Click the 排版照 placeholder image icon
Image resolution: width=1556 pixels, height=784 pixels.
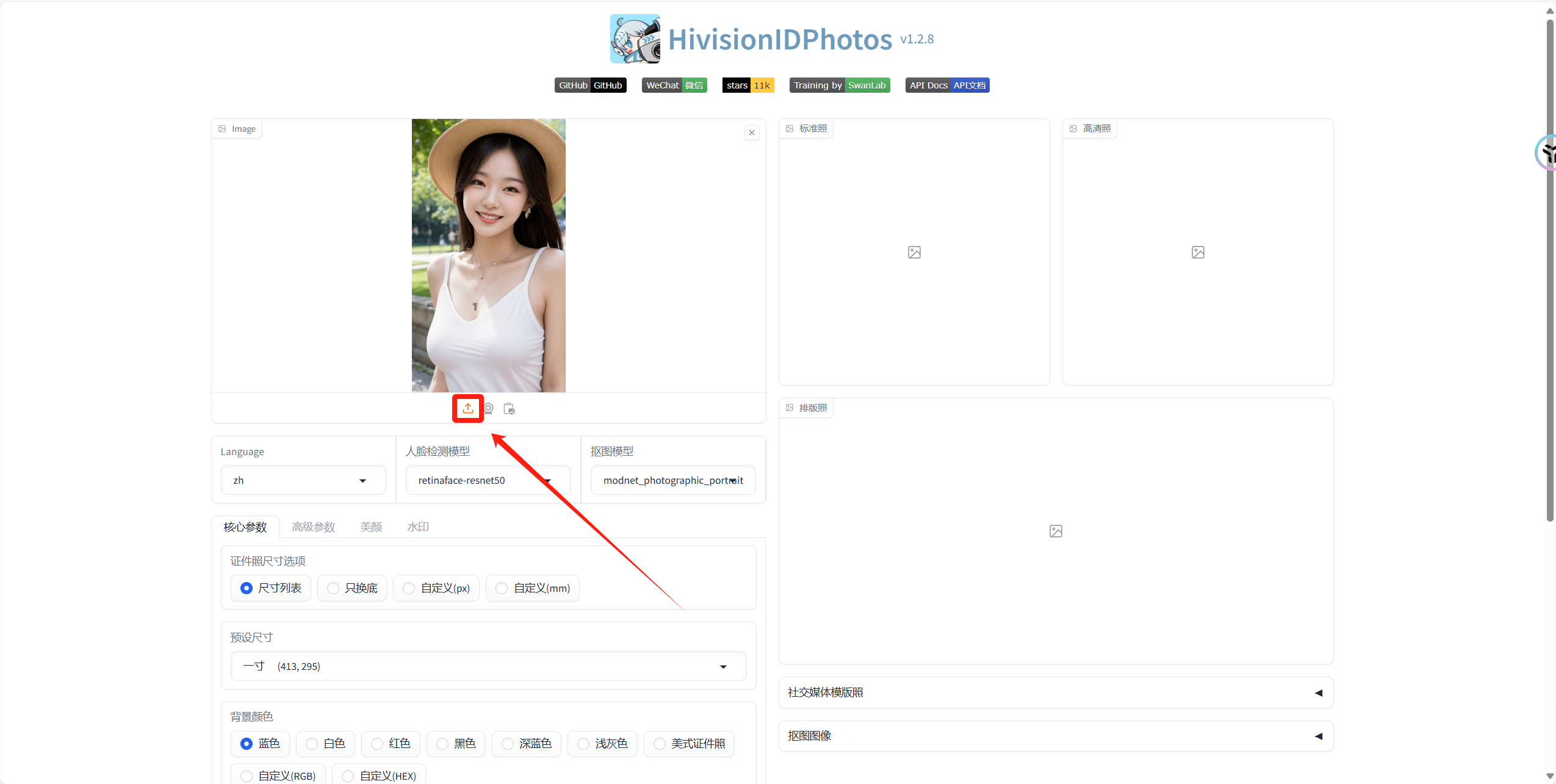tap(1056, 531)
